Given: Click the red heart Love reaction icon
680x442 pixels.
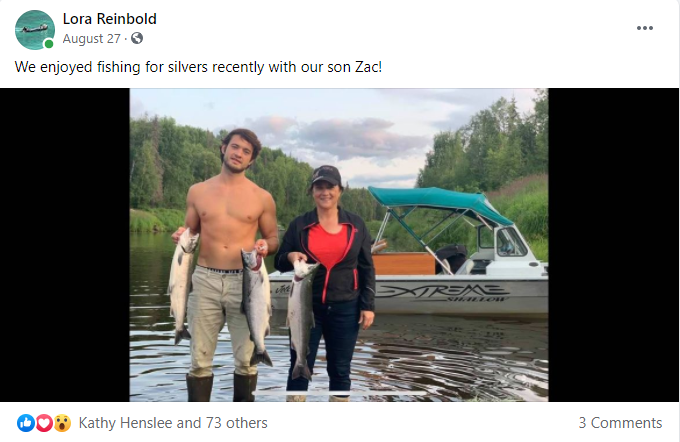Looking at the screenshot, I should (x=44, y=422).
